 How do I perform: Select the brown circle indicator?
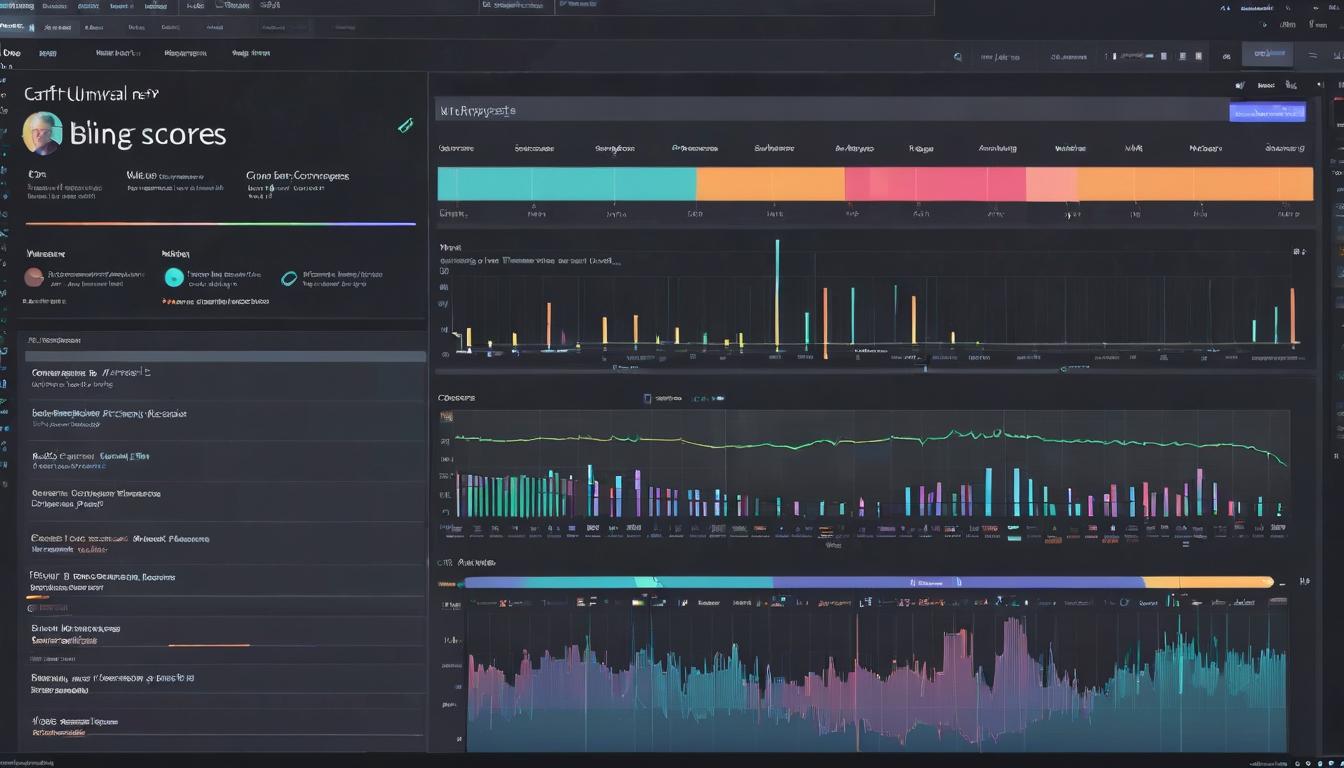[34, 277]
